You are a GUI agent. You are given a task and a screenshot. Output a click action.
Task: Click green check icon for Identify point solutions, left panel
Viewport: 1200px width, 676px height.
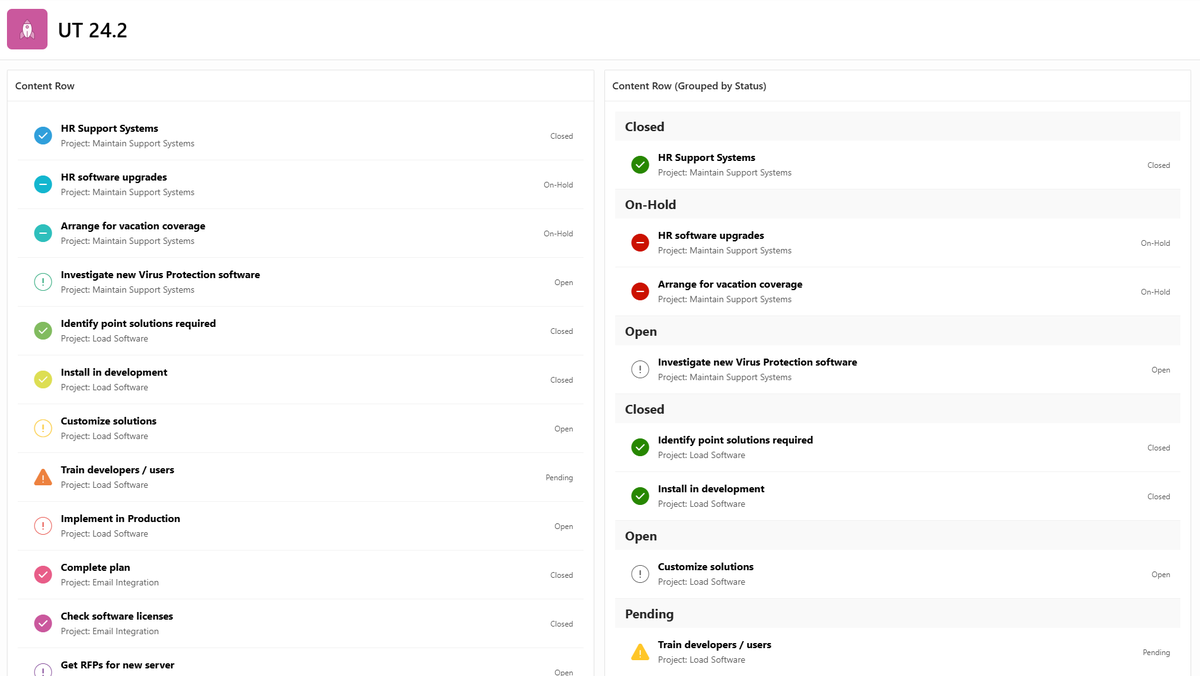tap(43, 330)
